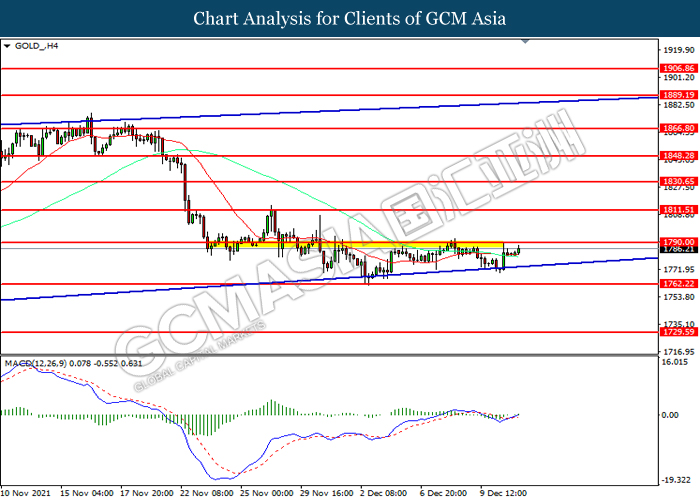The height and width of the screenshot is (500, 700).
Task: Click the 6 Dec 20:00 time label
Action: pyautogui.click(x=443, y=493)
